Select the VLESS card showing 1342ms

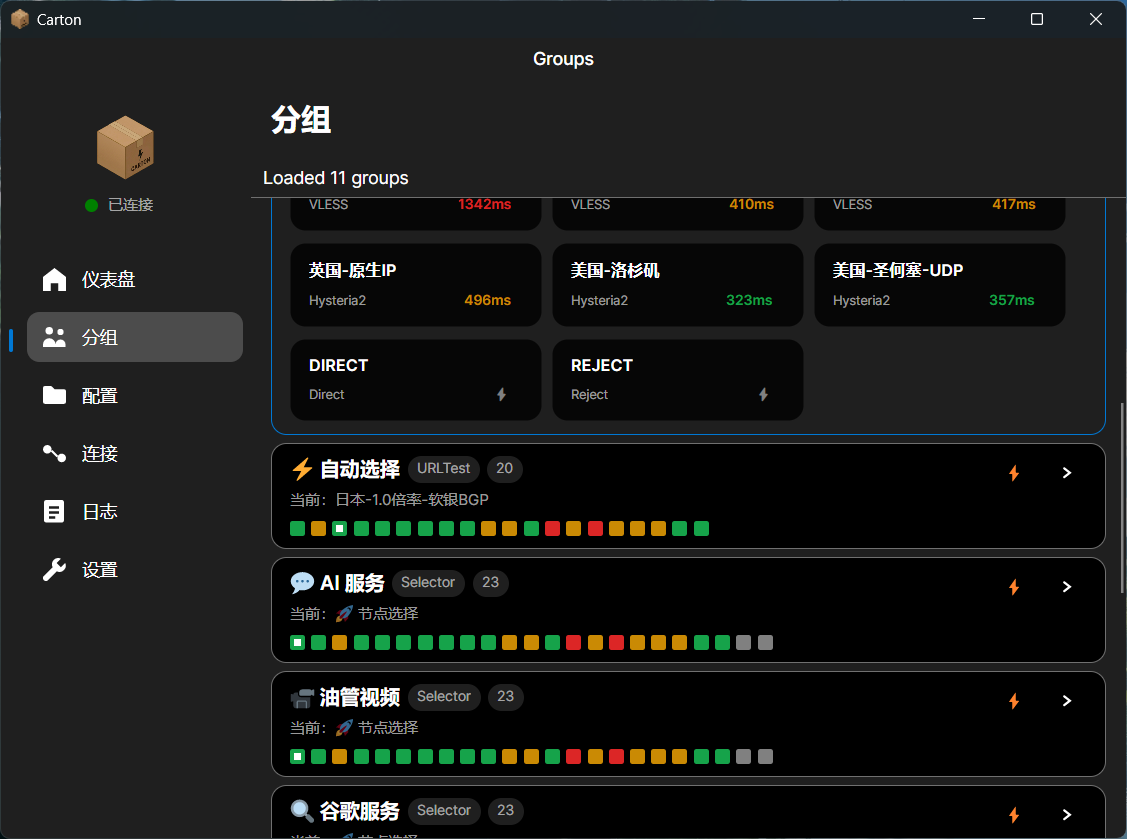click(415, 214)
